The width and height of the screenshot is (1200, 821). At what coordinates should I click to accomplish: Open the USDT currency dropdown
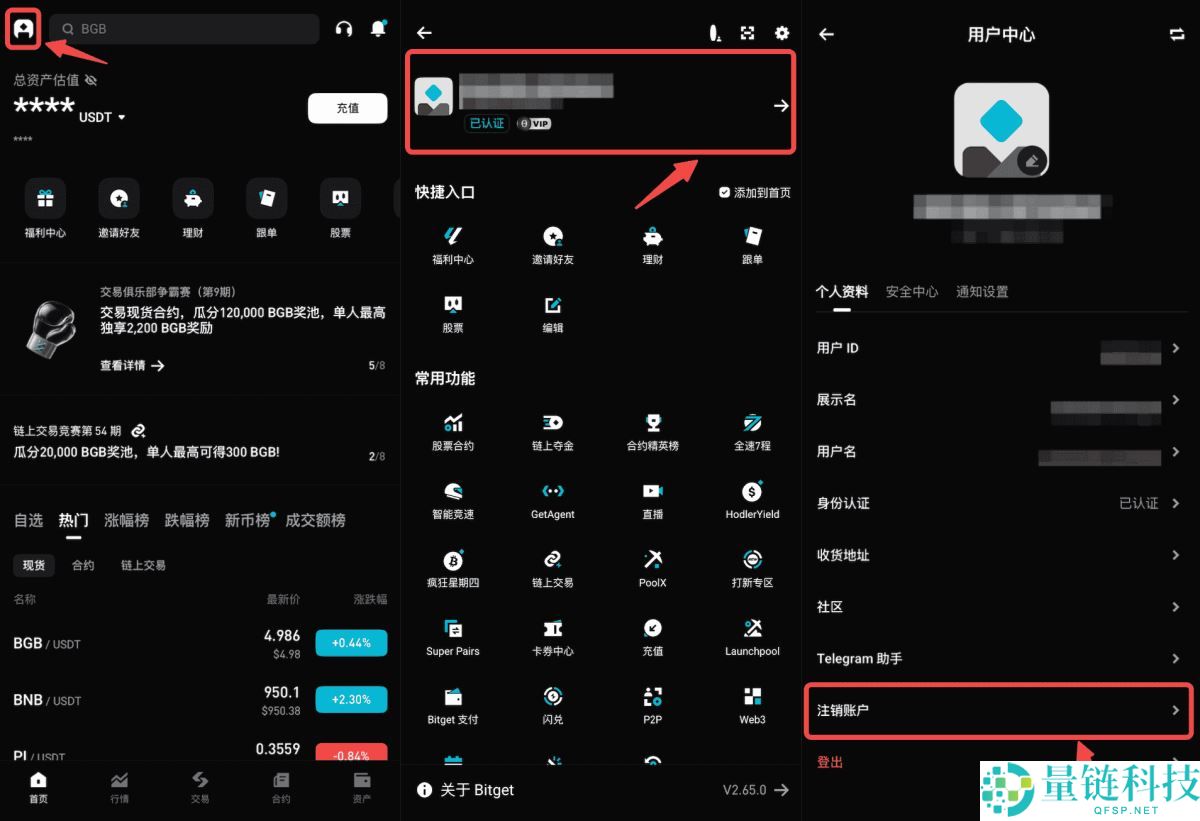112,115
